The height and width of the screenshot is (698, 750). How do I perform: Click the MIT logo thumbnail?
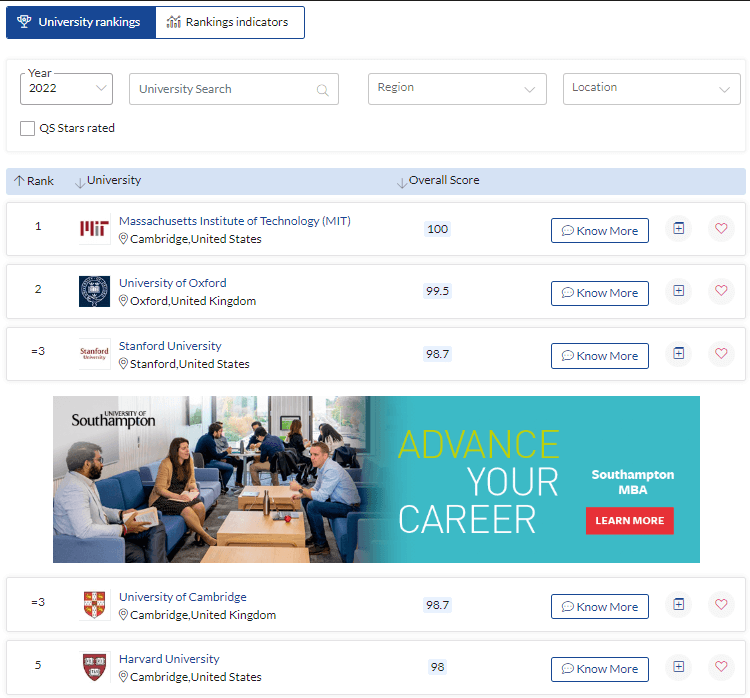tap(94, 229)
